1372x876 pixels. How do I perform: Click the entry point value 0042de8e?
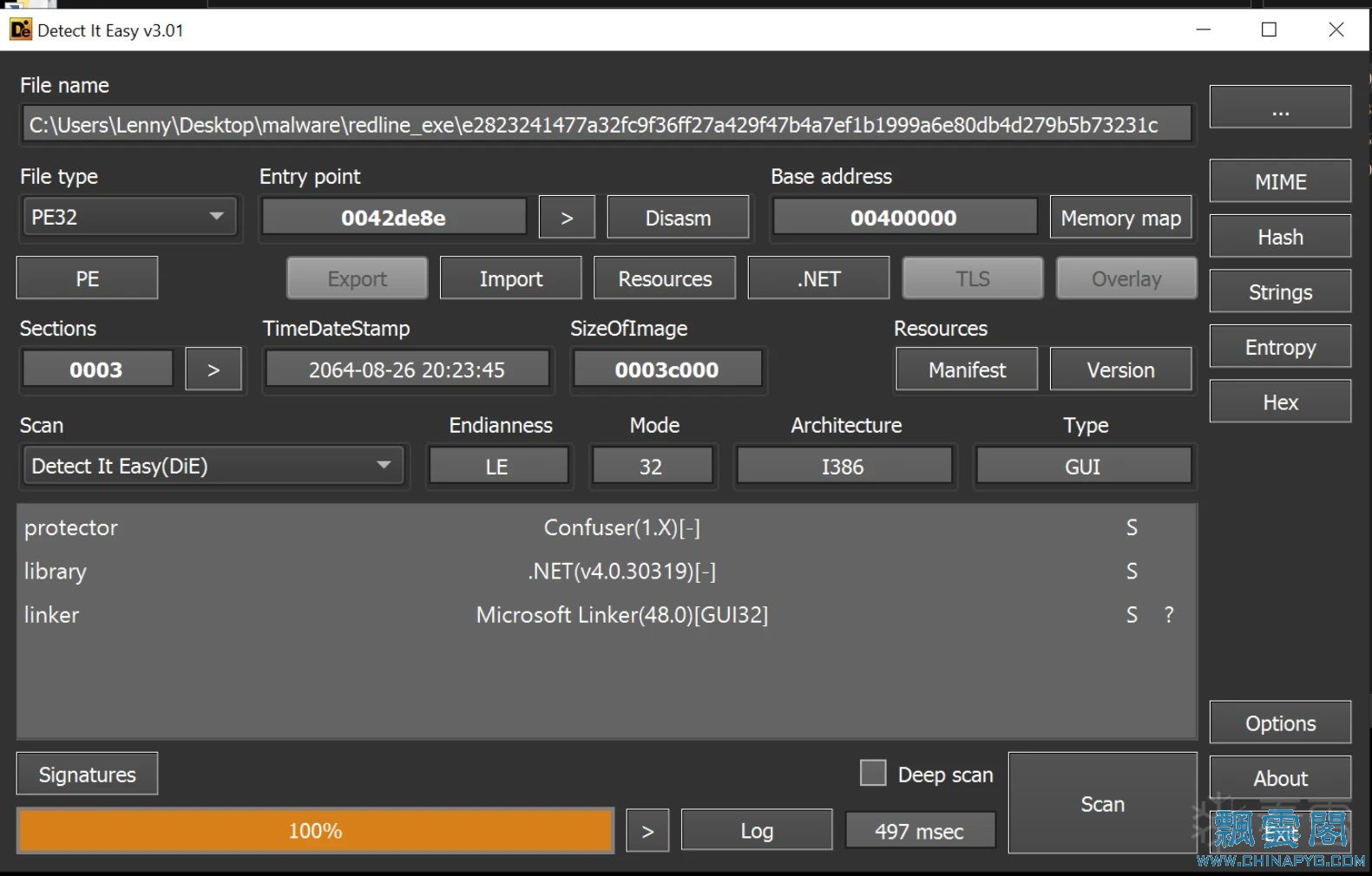tap(394, 218)
